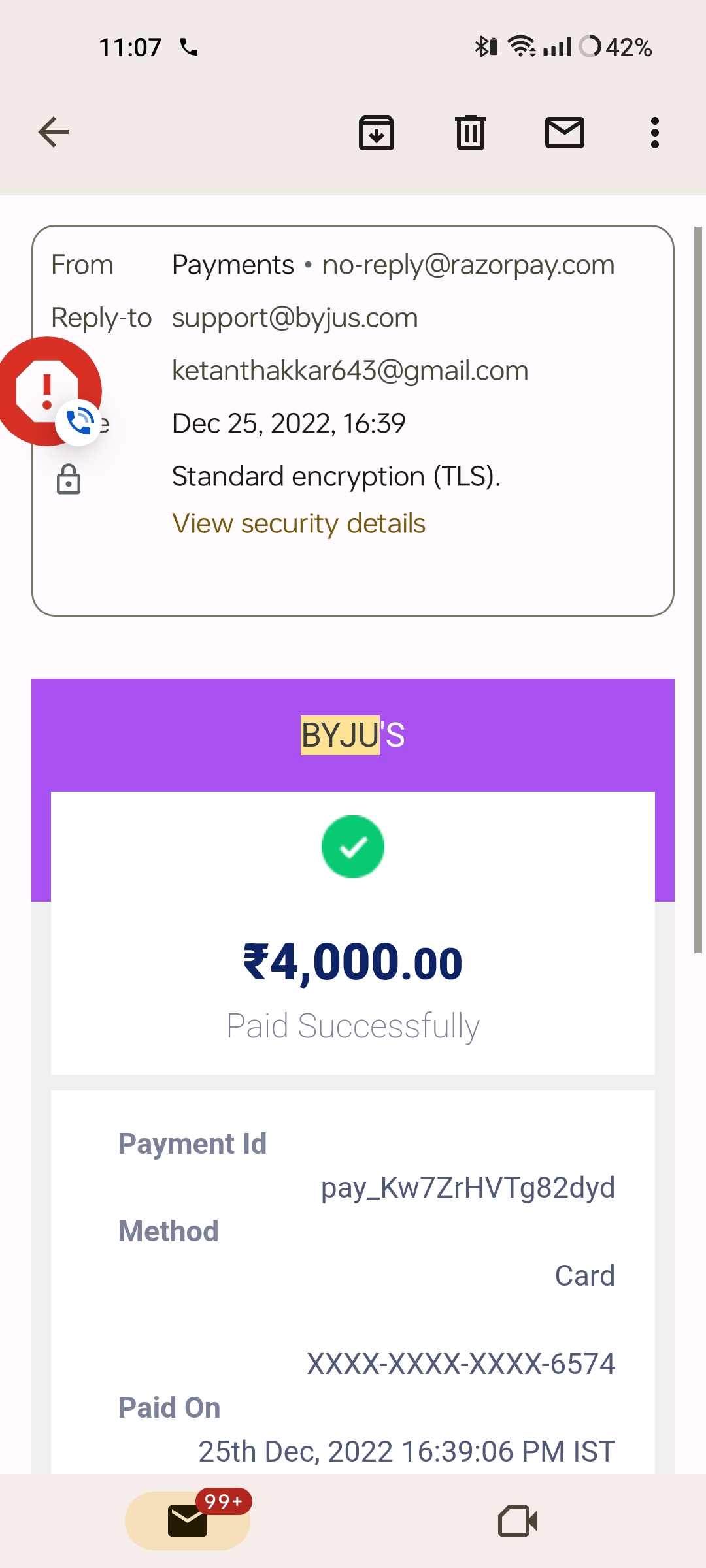706x1568 pixels.
Task: Mark email as unread with the envelope icon
Action: coord(565,133)
